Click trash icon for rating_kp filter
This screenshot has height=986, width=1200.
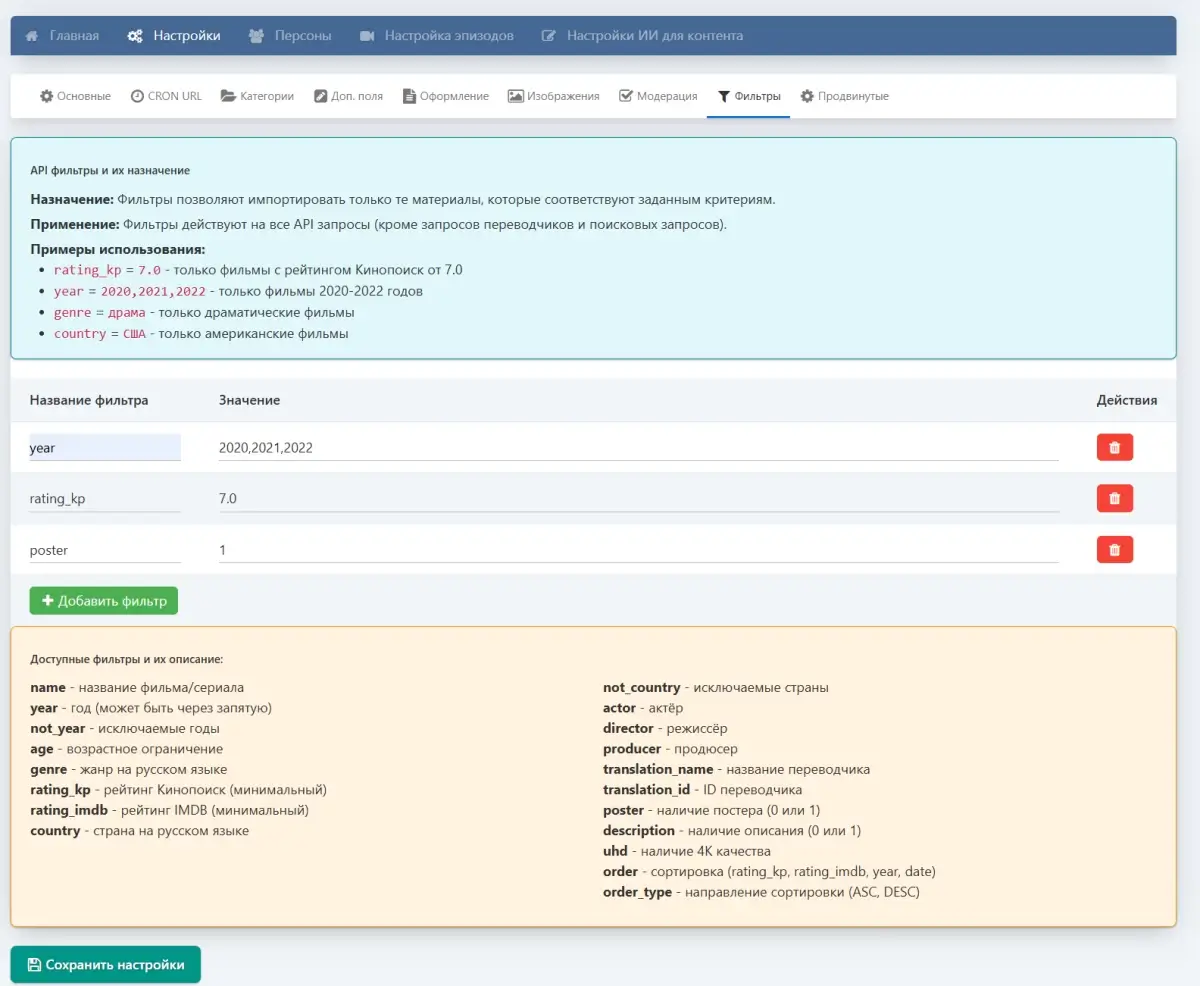1114,498
